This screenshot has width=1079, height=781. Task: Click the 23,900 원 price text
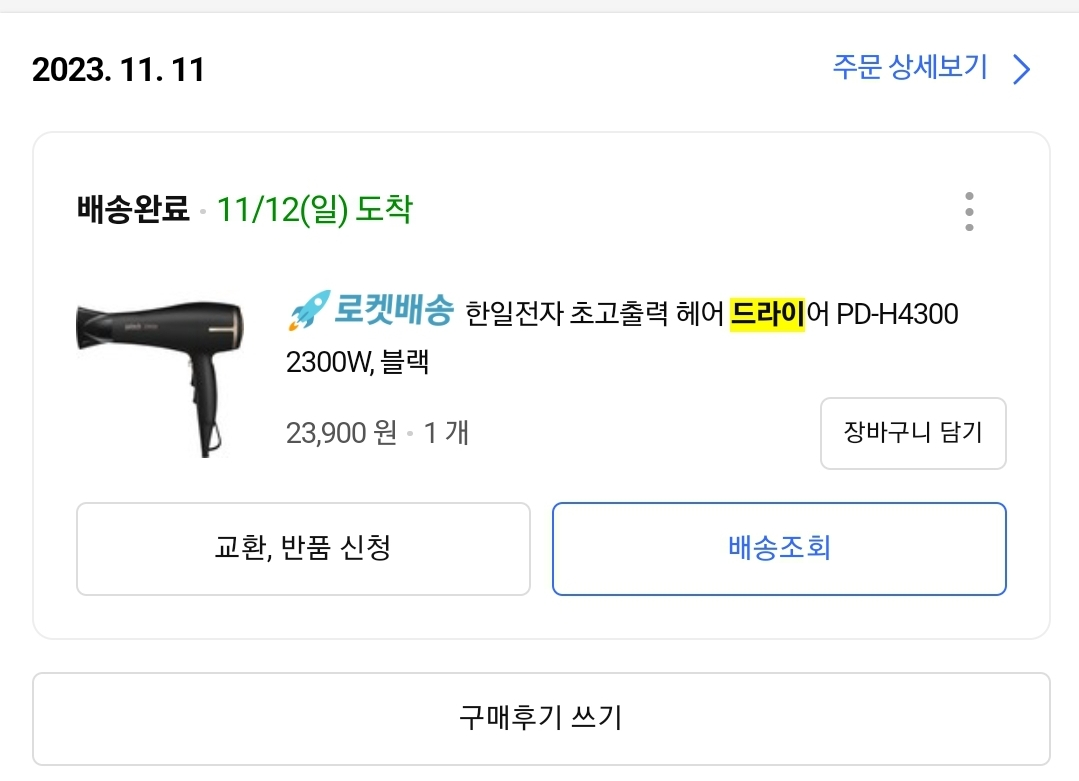tap(341, 433)
